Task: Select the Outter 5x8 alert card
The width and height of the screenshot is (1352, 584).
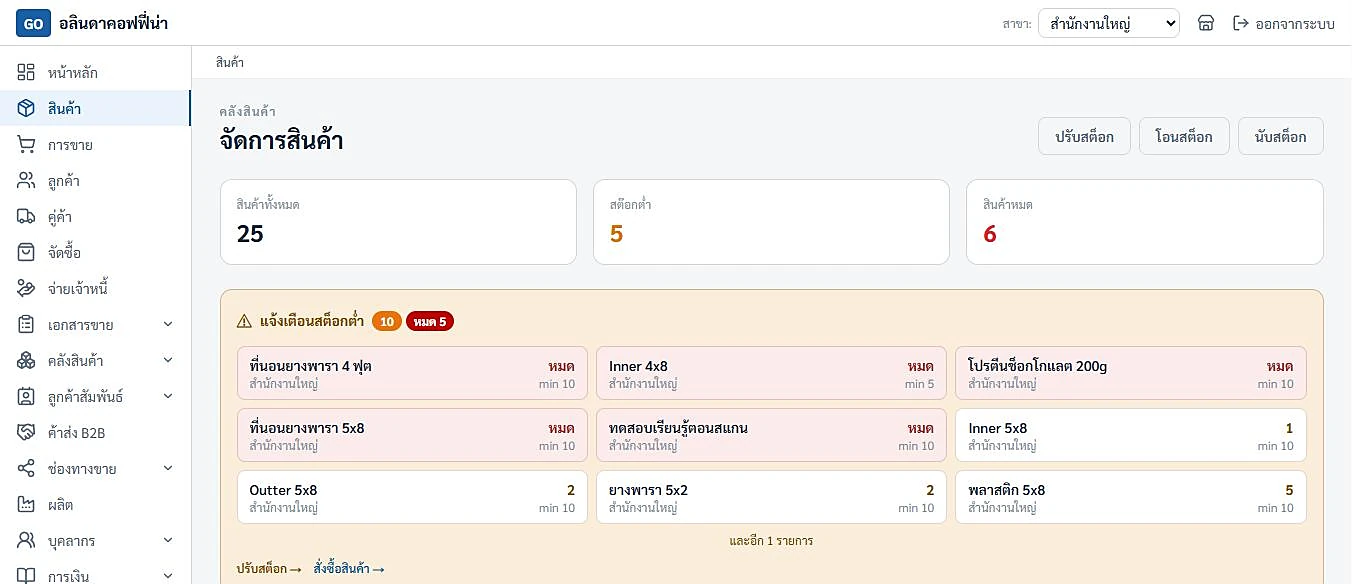Action: point(412,497)
